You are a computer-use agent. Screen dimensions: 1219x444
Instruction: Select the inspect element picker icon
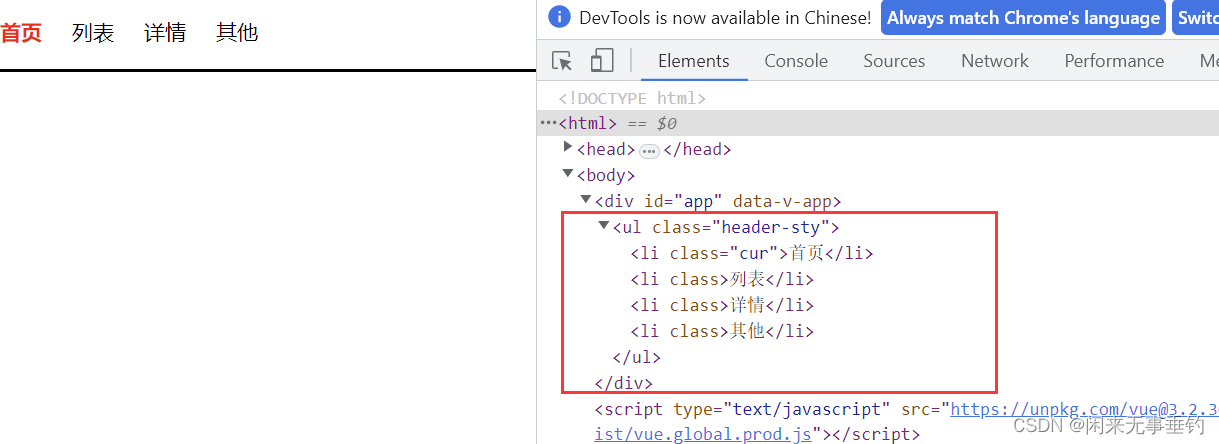563,61
